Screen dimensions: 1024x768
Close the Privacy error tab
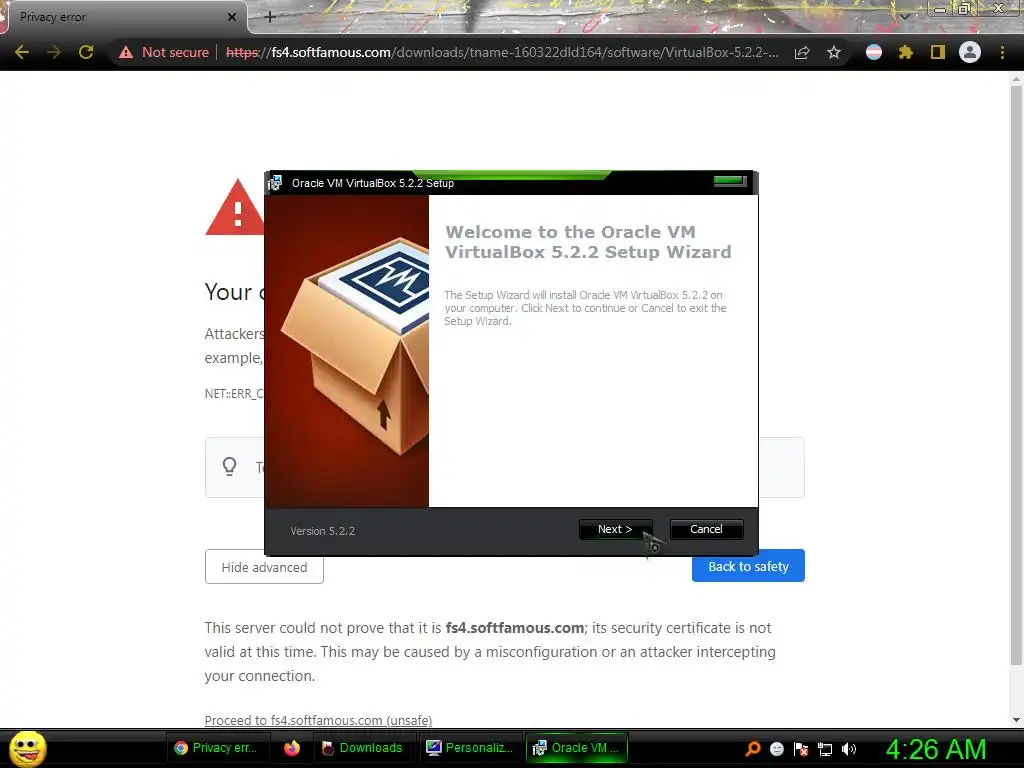click(x=232, y=17)
